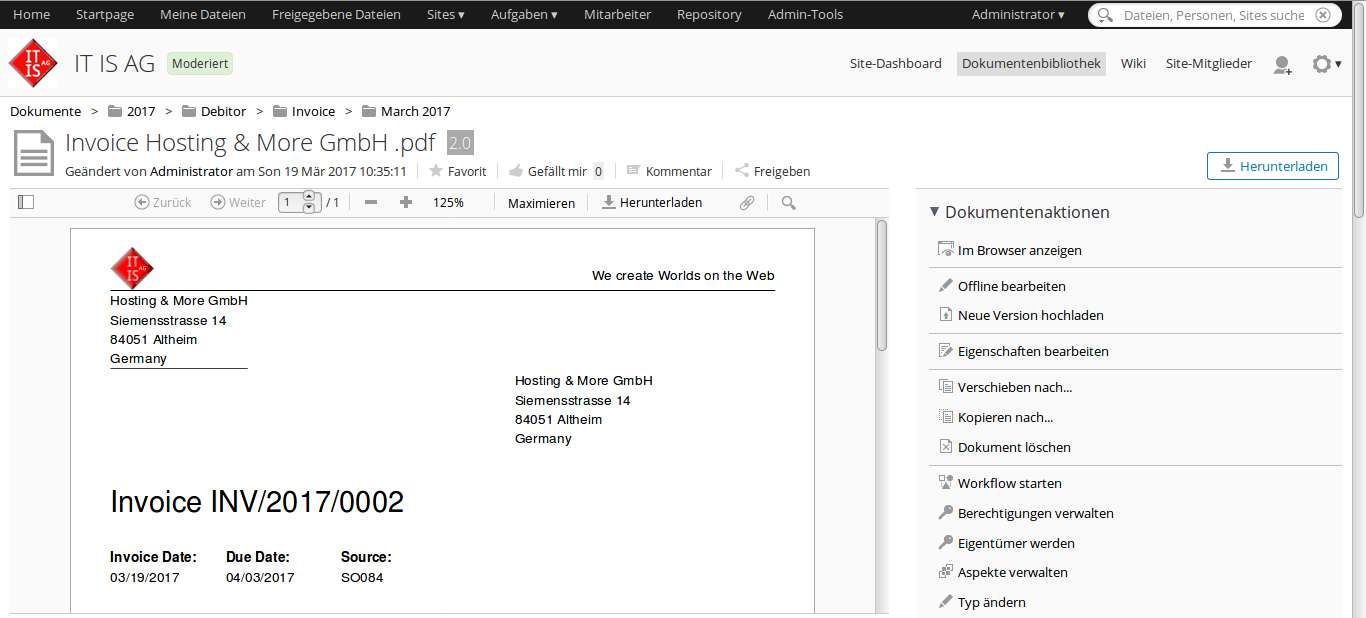Screen dimensions: 1366x618
Task: Click Verschieben nach... action
Action: tap(1014, 387)
